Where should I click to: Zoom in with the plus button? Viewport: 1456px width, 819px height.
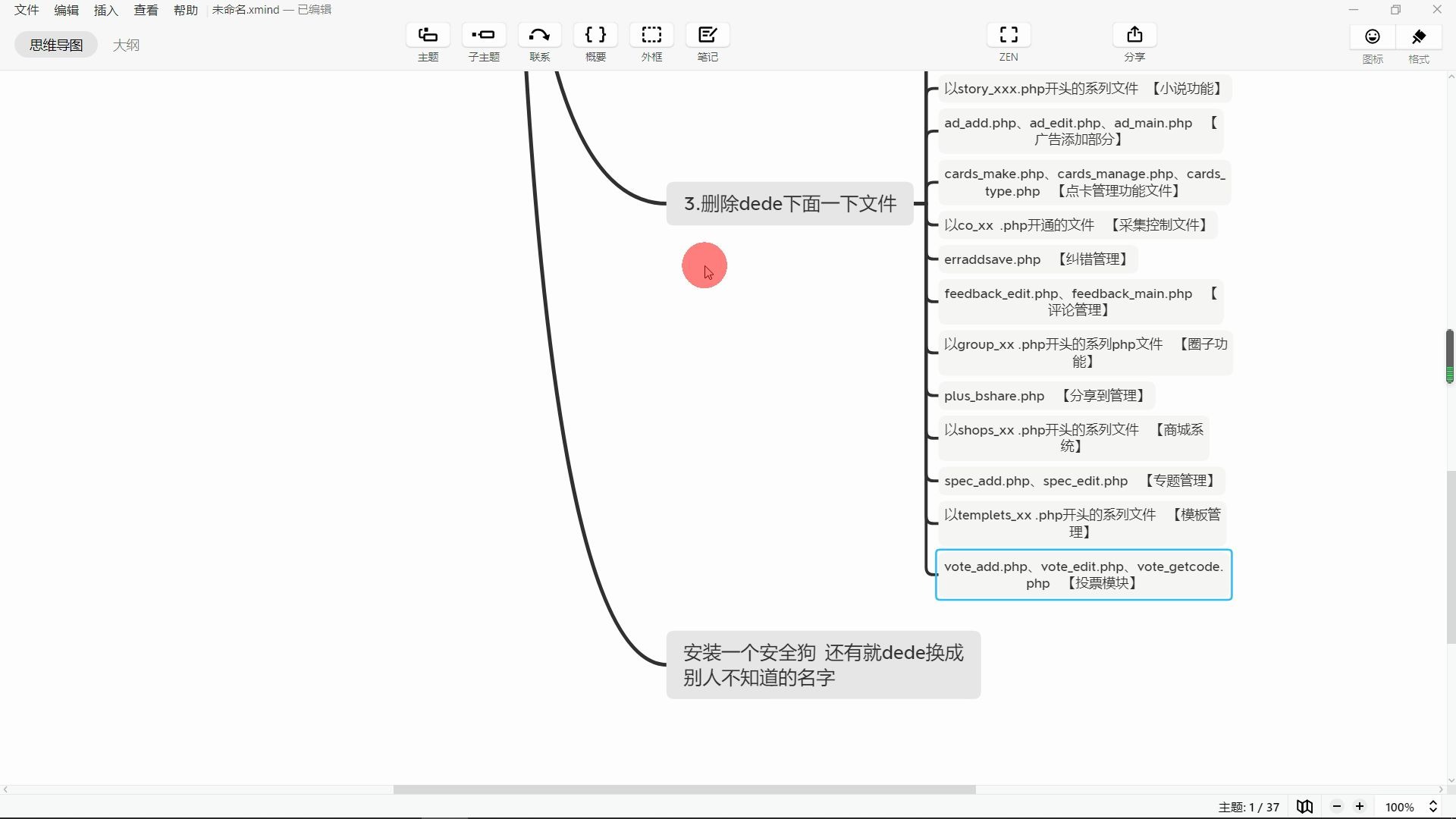tap(1360, 806)
